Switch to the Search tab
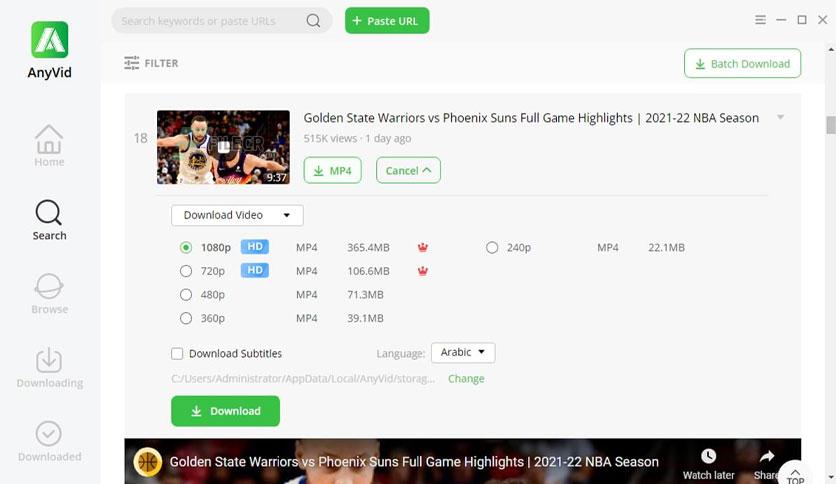 pos(49,220)
